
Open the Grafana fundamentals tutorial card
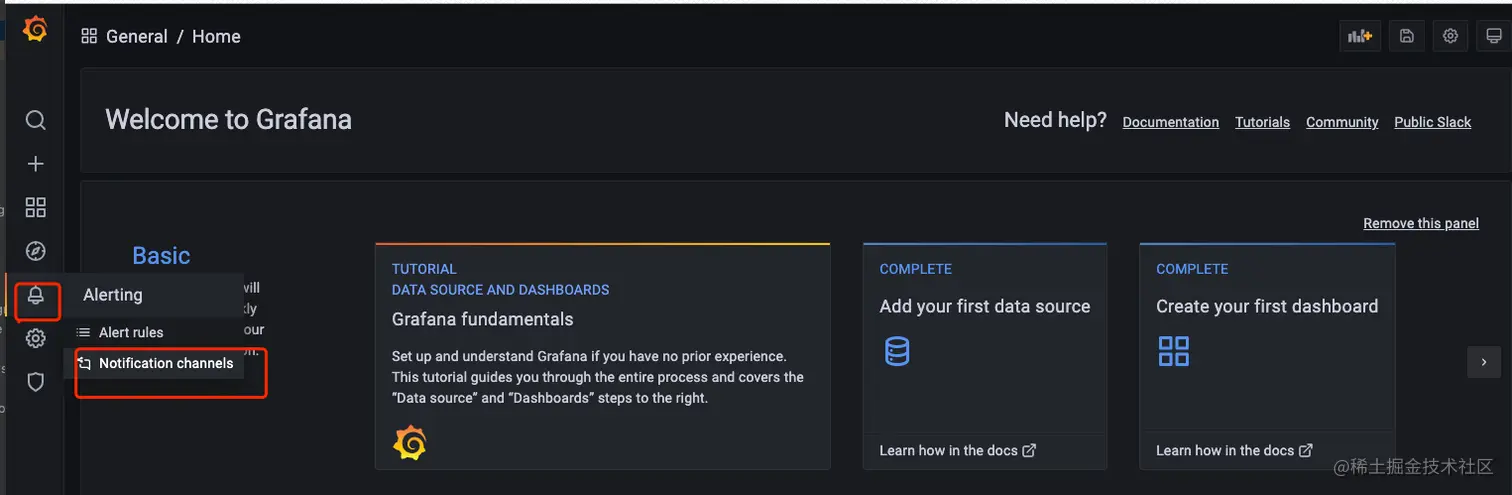(x=602, y=355)
